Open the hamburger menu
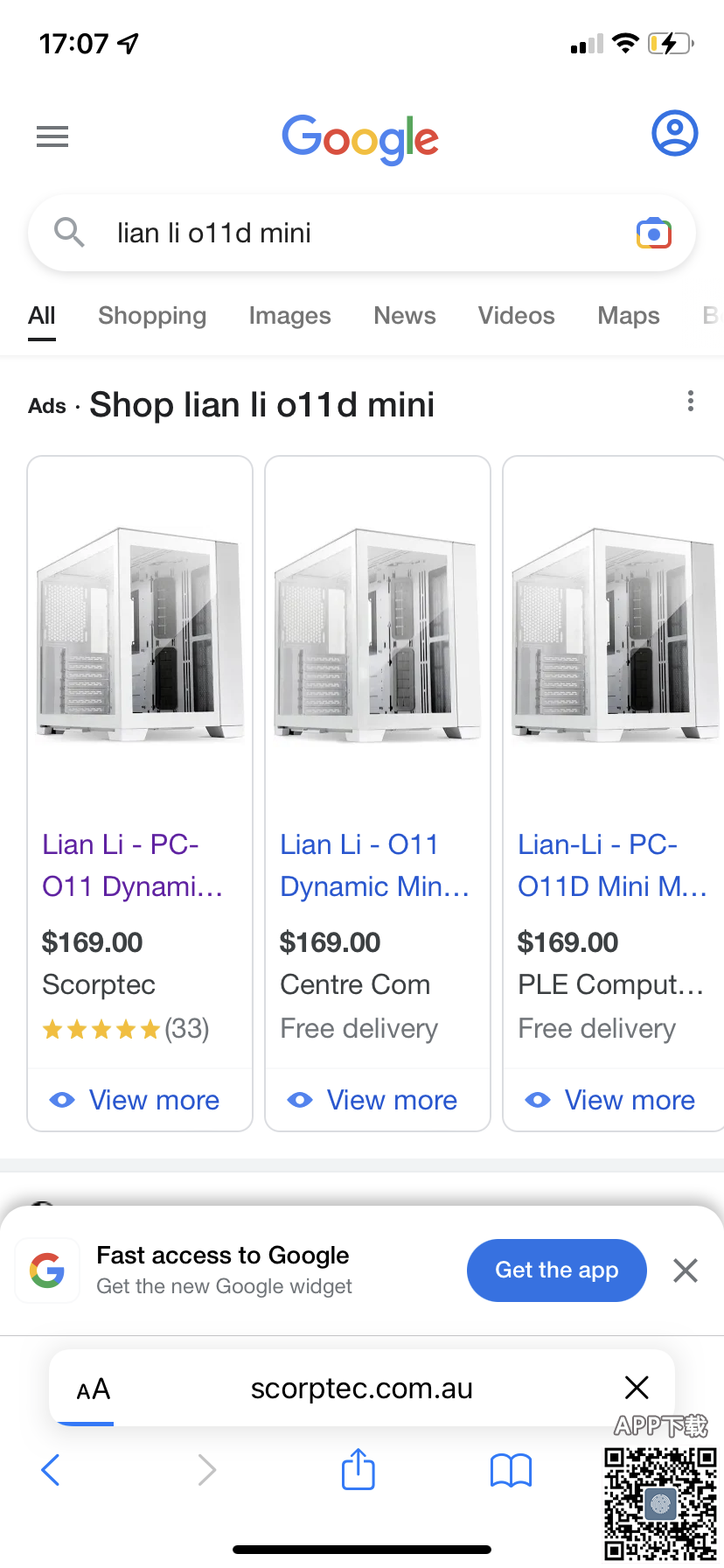The width and height of the screenshot is (724, 1568). (x=52, y=136)
